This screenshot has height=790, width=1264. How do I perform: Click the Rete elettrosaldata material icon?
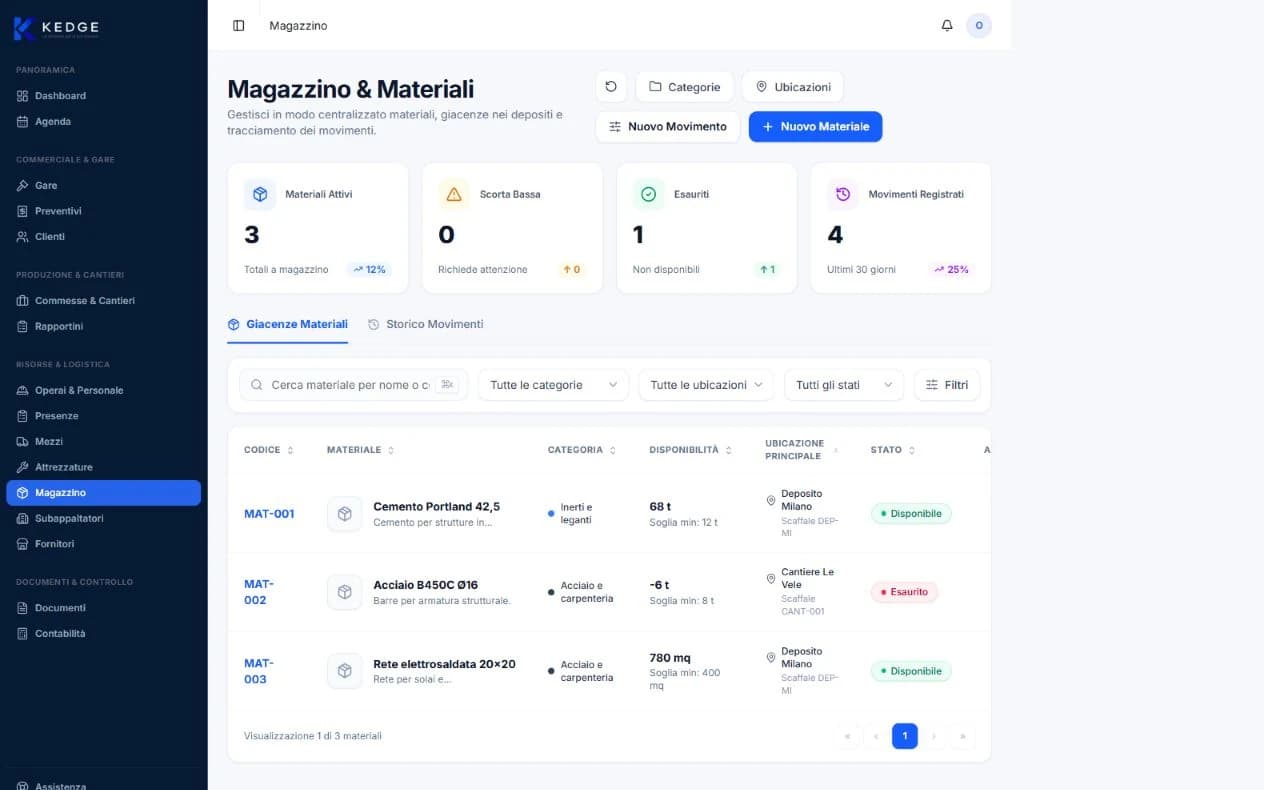pos(345,671)
